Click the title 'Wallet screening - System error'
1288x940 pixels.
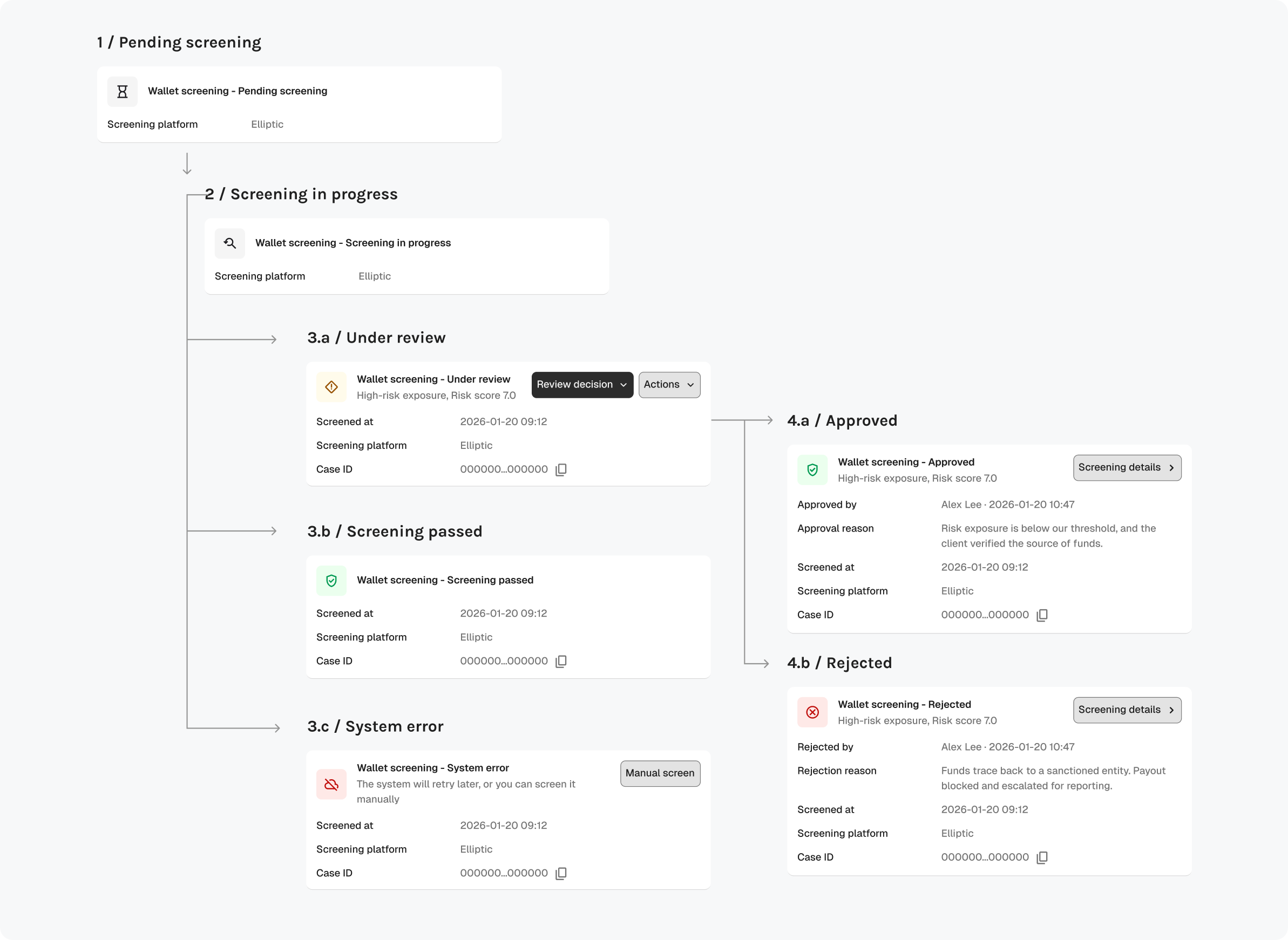tap(433, 768)
